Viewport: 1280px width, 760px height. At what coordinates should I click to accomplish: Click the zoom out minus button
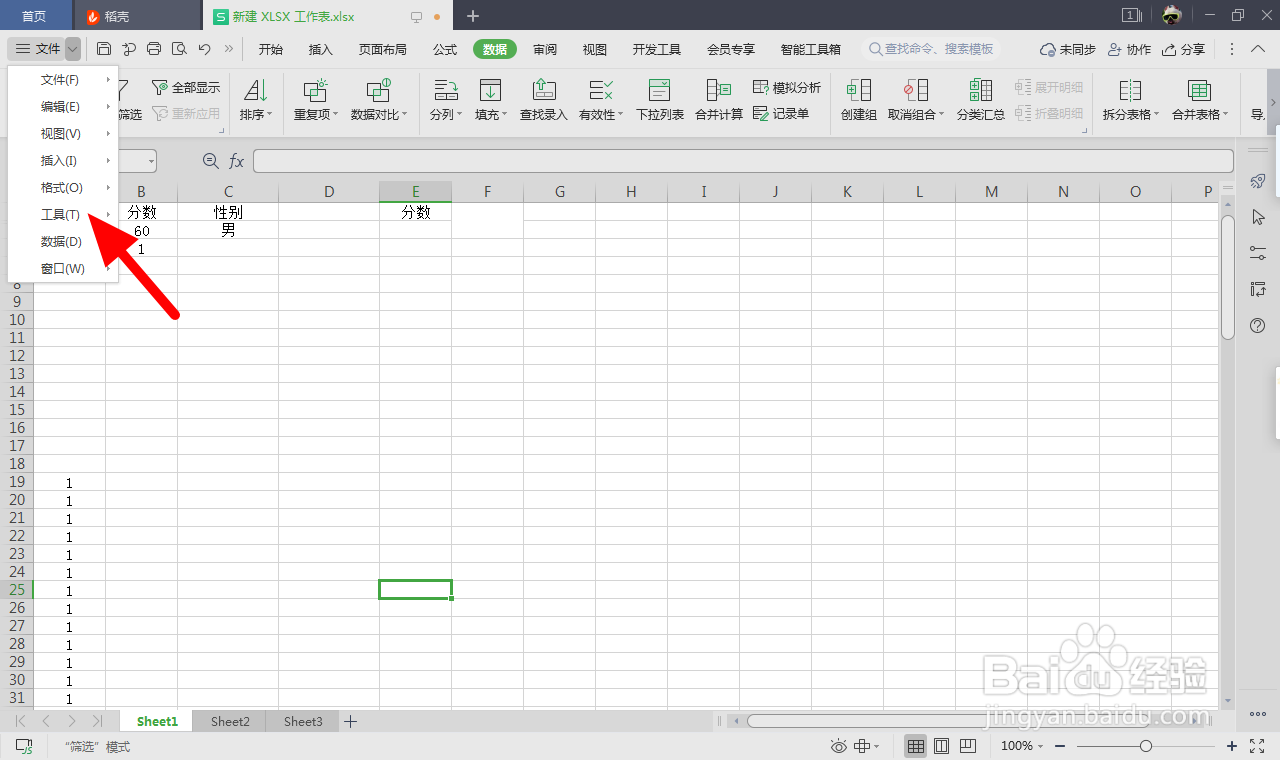pos(1060,746)
